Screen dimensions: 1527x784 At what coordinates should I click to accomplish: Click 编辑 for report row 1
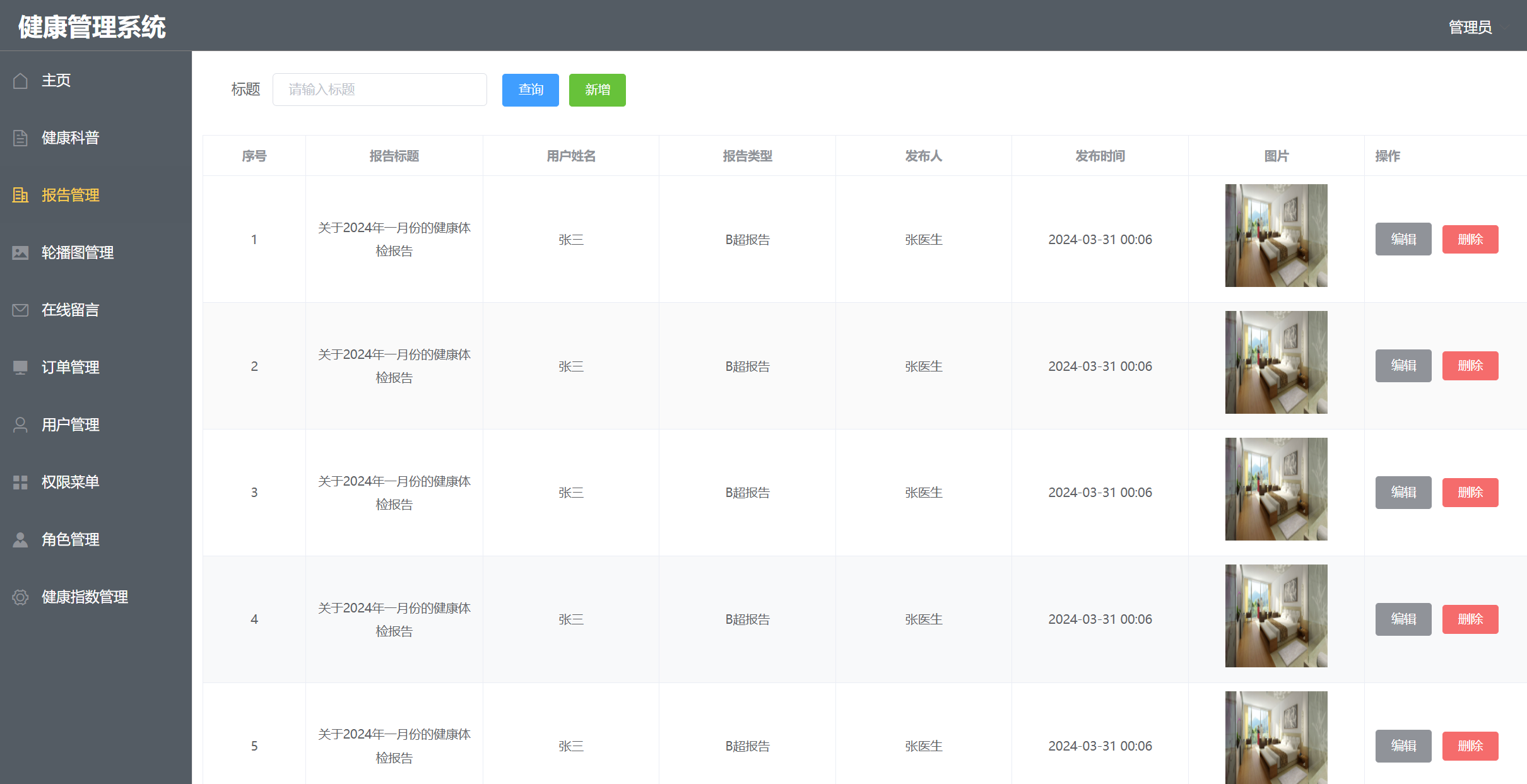pos(1403,239)
